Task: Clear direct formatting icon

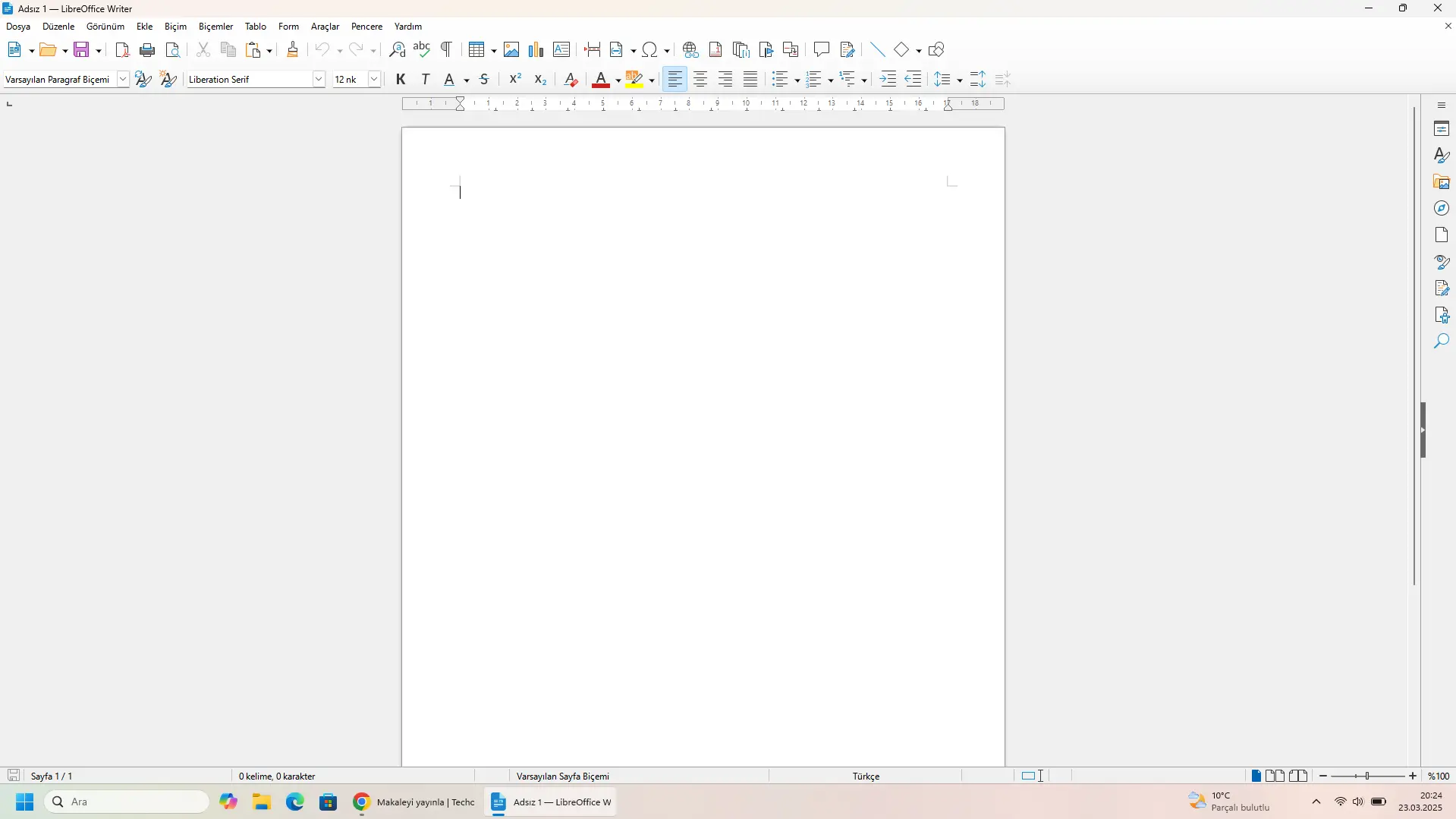Action: click(571, 80)
